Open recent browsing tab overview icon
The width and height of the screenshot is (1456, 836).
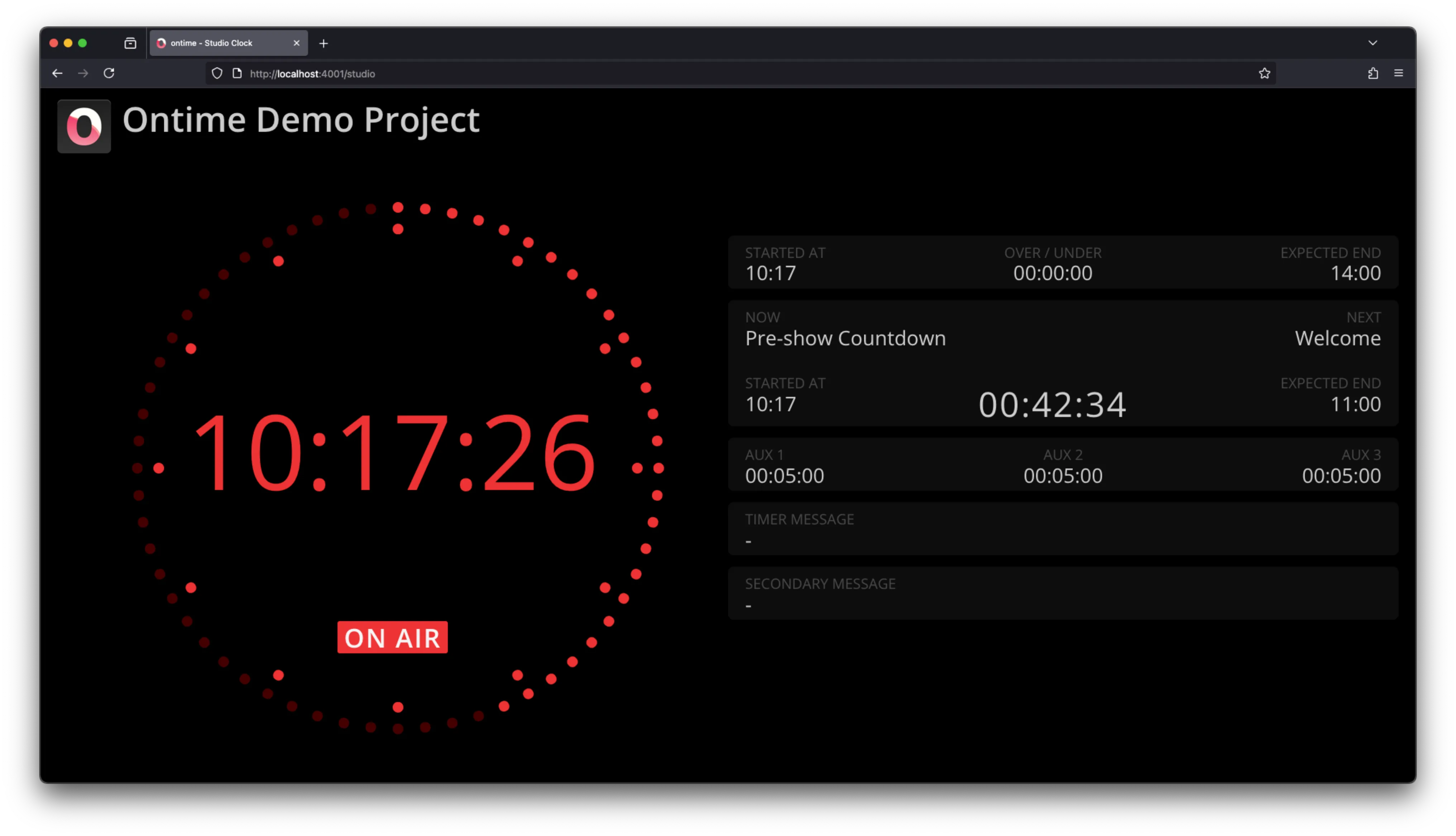130,43
